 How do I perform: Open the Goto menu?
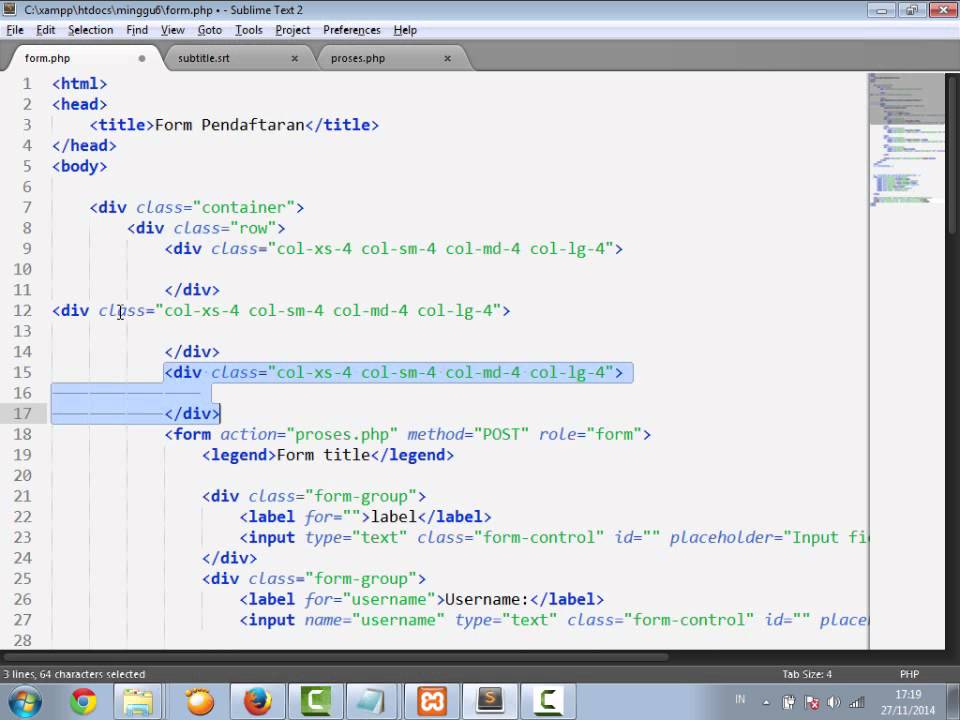pos(209,30)
